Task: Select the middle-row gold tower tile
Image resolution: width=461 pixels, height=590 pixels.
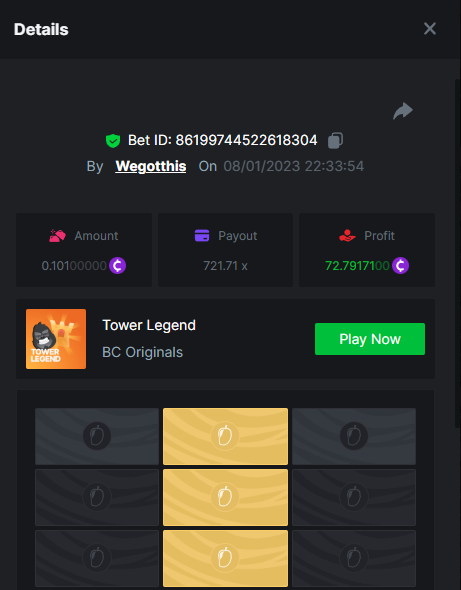Action: point(225,497)
